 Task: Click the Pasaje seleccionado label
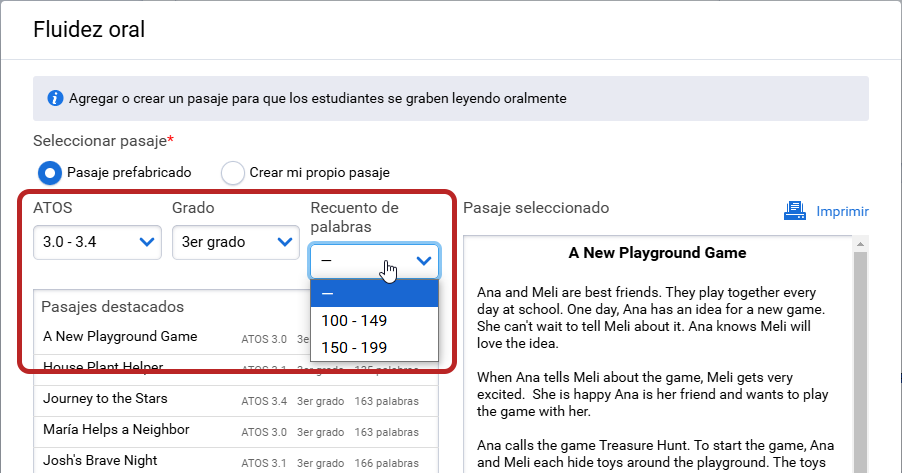point(536,208)
